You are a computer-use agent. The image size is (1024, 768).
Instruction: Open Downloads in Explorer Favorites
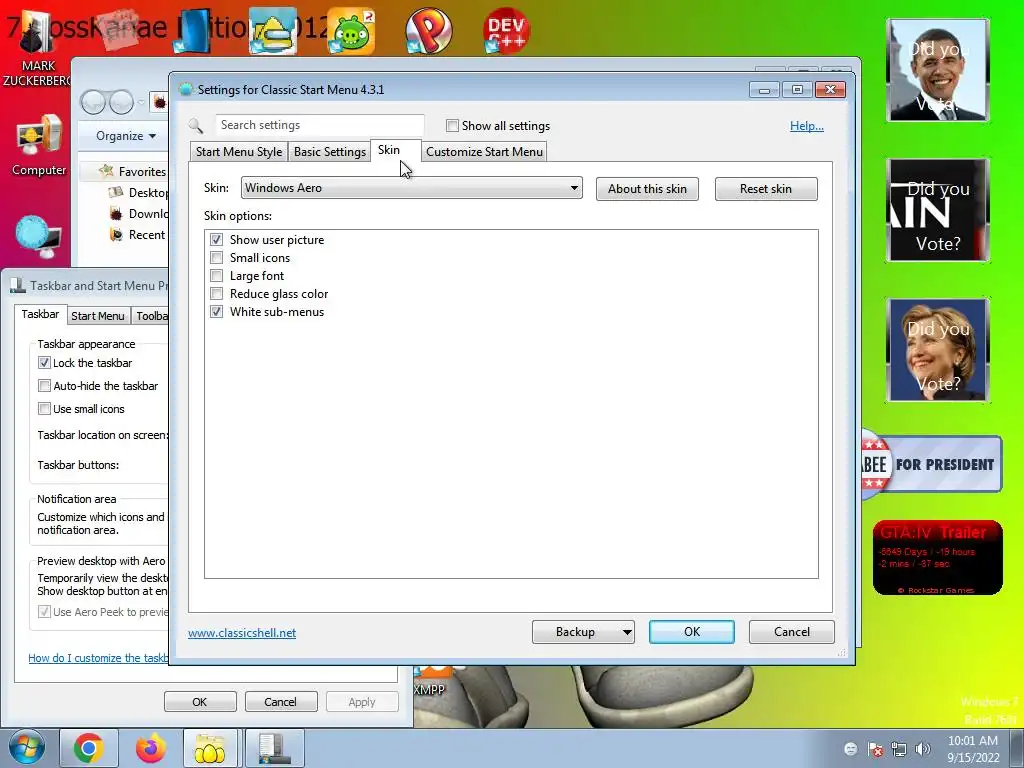pos(139,214)
